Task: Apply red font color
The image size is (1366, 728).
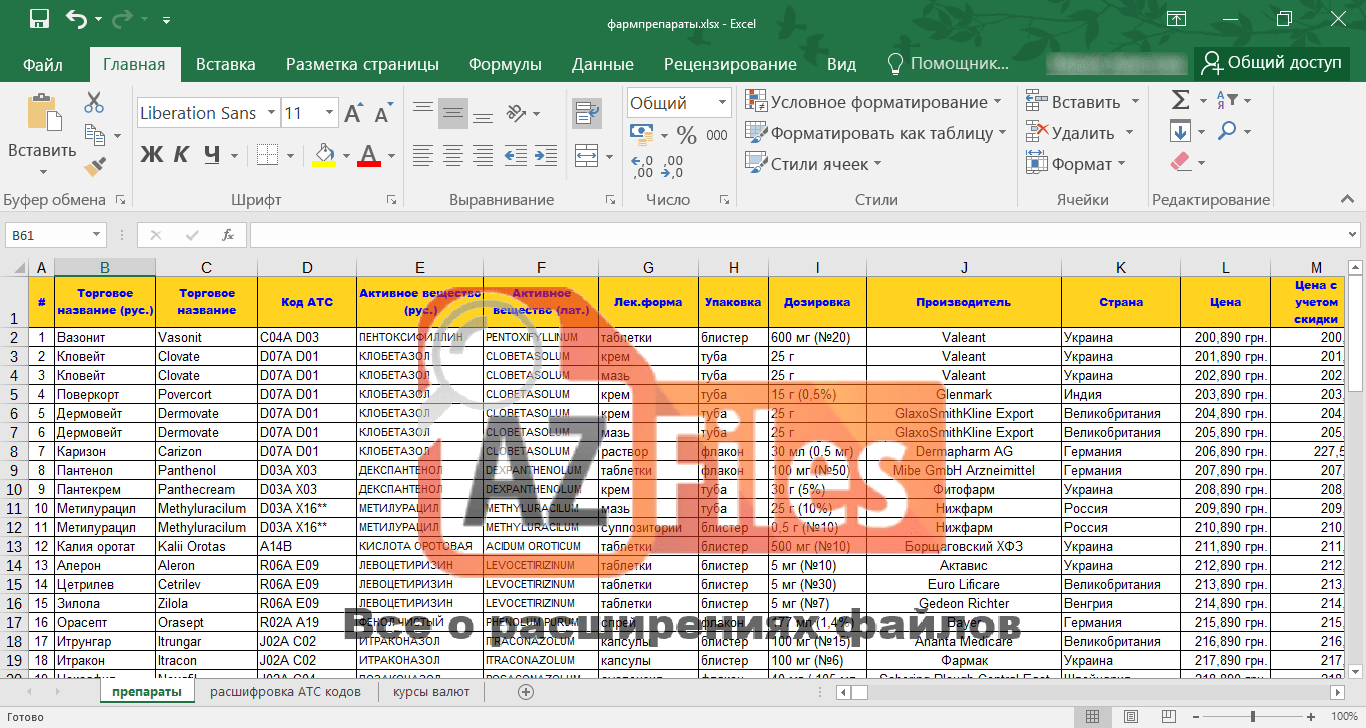Action: [369, 156]
